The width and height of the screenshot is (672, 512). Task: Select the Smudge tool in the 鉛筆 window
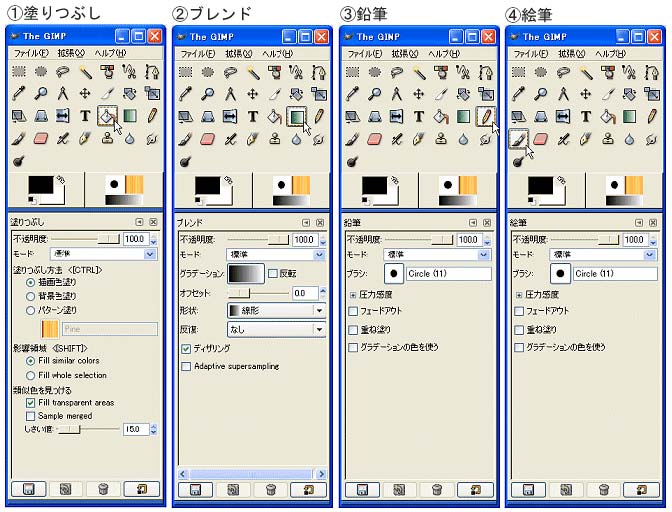click(x=485, y=138)
